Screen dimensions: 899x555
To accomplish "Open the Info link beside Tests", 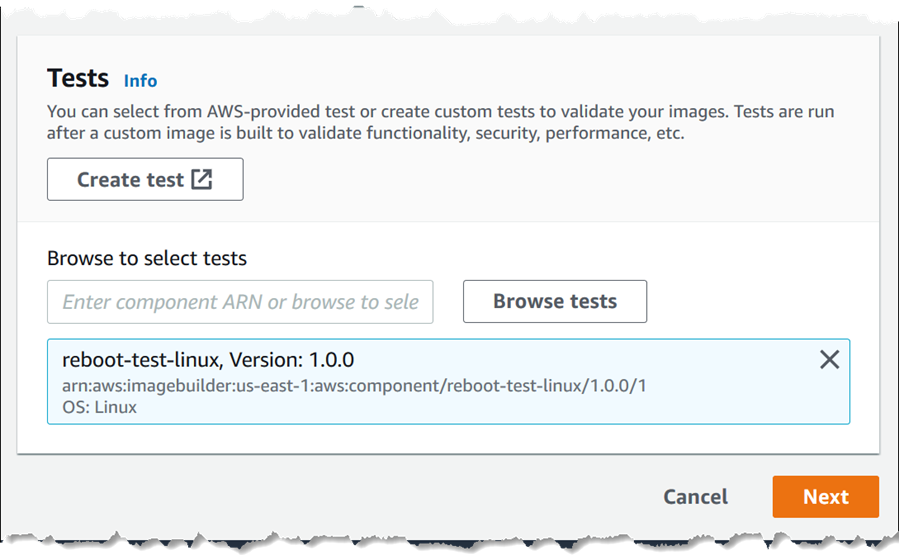I will click(x=140, y=81).
